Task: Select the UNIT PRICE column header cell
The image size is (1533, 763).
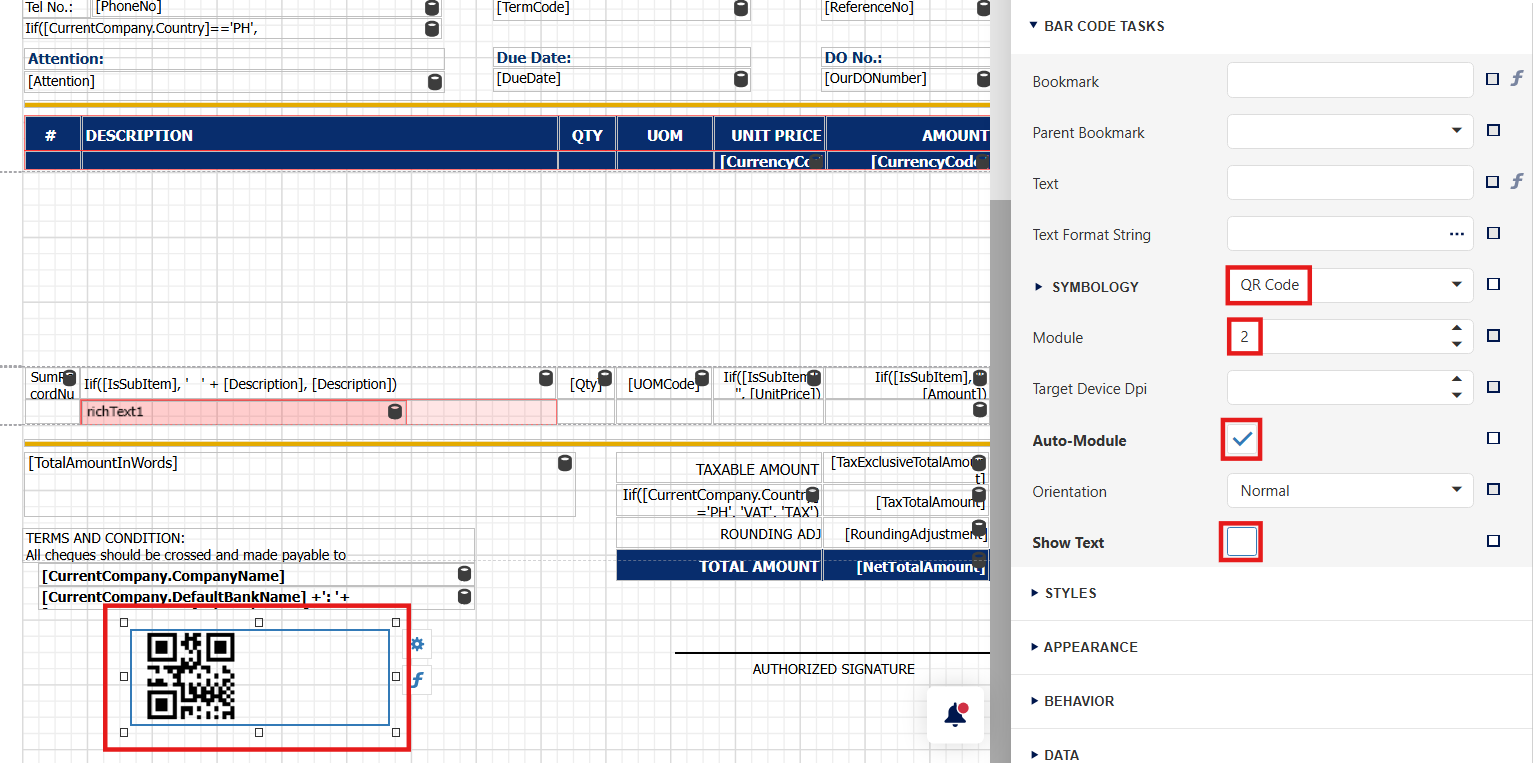Action: 770,135
